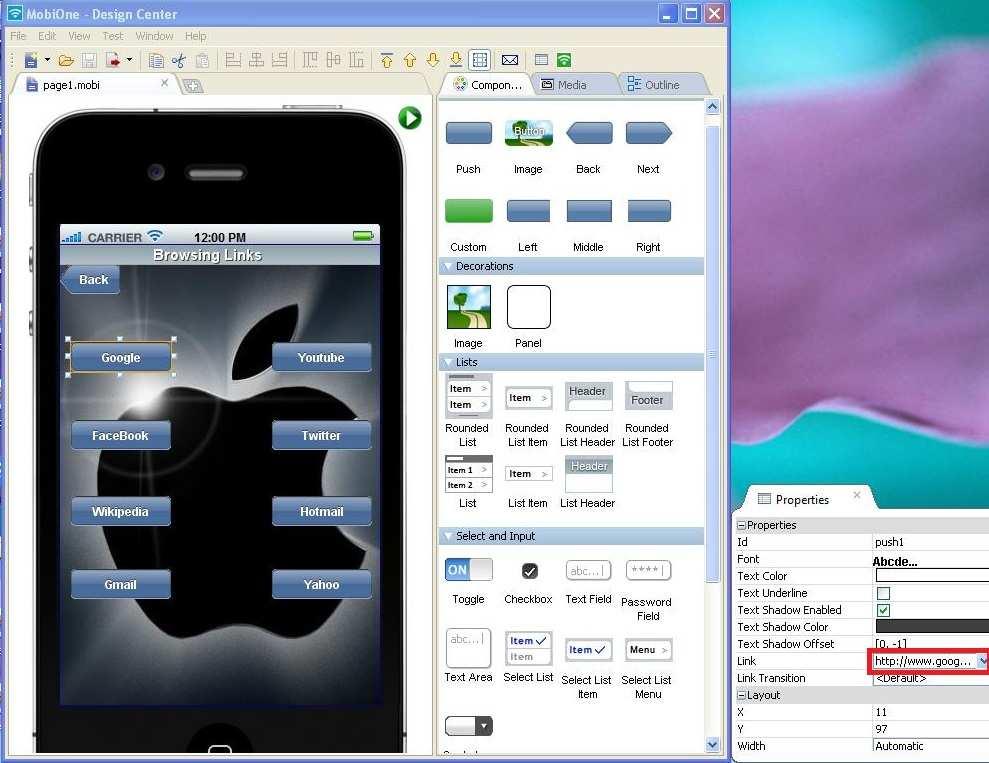Click the align top edges icon
This screenshot has height=763, width=989.
click(x=310, y=60)
